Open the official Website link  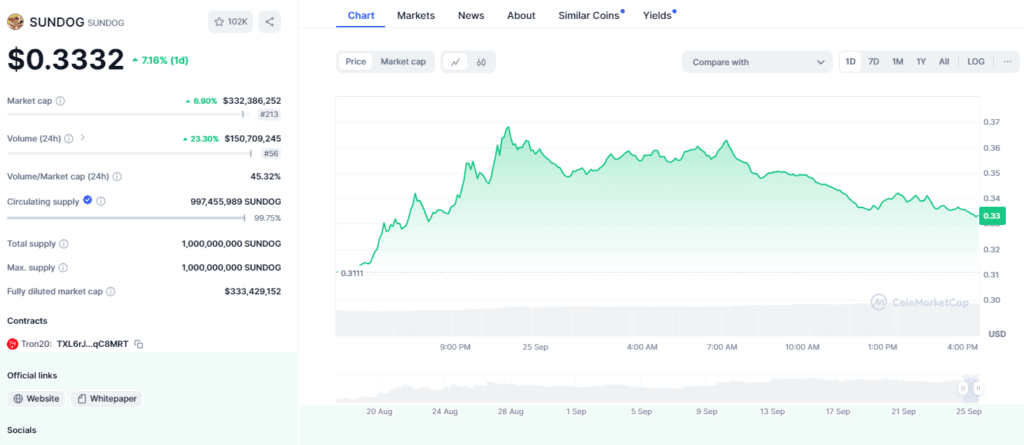tap(37, 399)
